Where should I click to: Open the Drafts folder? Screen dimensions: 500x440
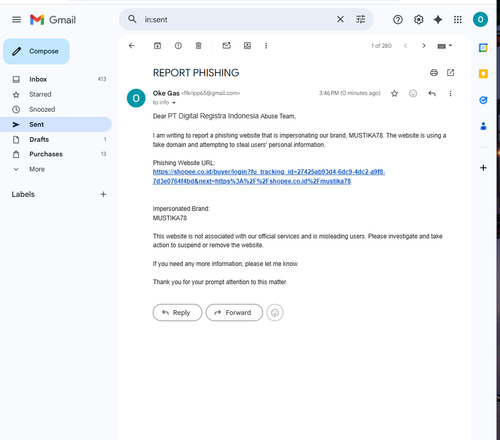pyautogui.click(x=56, y=139)
